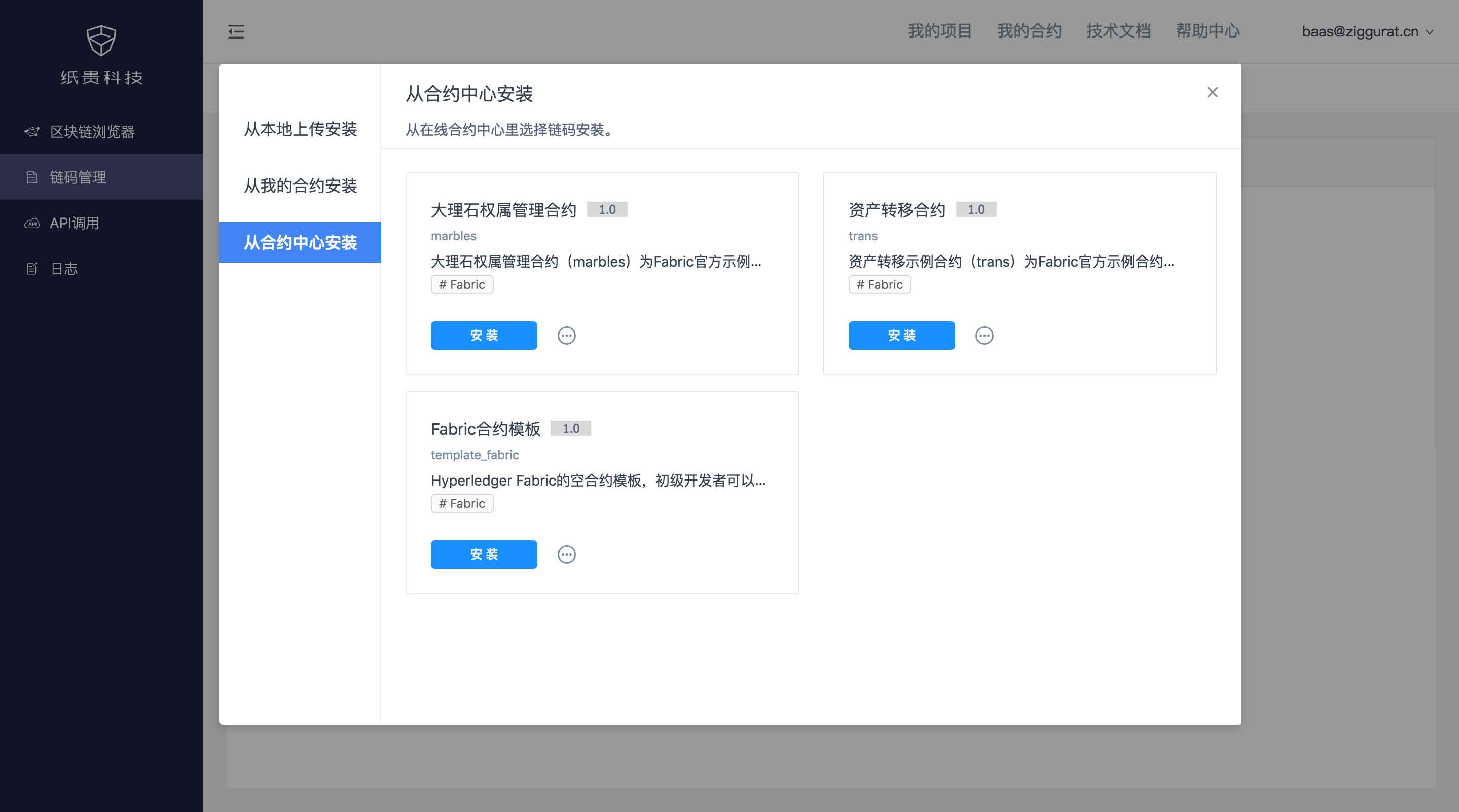Click the API调用 cloud icon
The image size is (1459, 812).
(x=32, y=223)
